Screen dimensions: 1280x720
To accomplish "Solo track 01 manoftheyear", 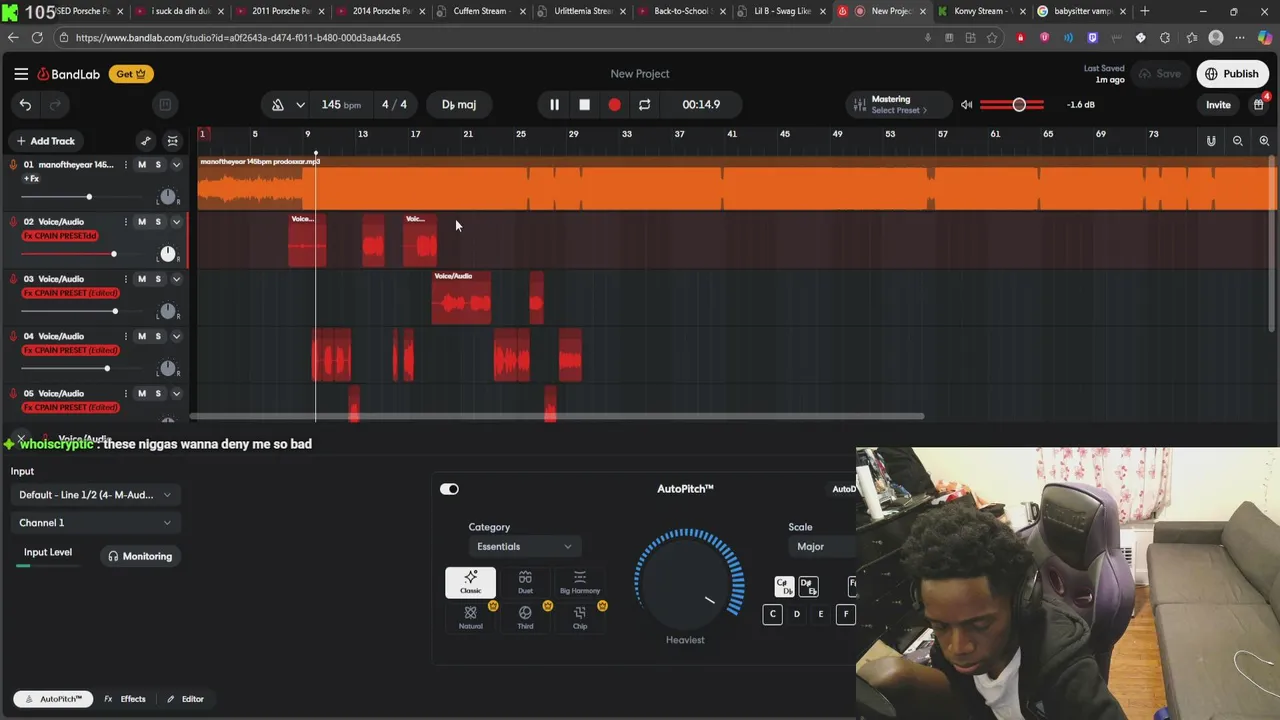I will (x=157, y=165).
